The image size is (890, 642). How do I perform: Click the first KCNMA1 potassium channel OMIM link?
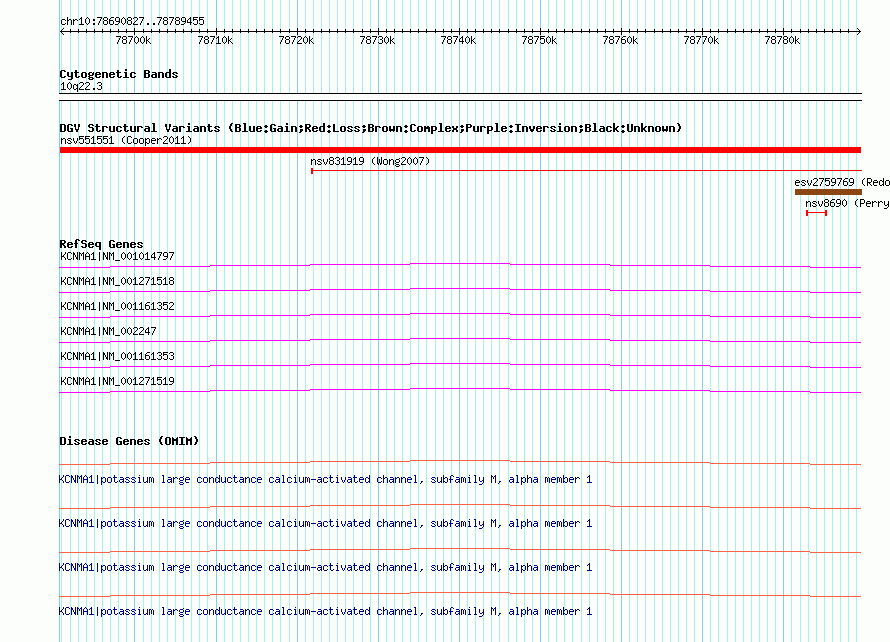click(x=325, y=480)
